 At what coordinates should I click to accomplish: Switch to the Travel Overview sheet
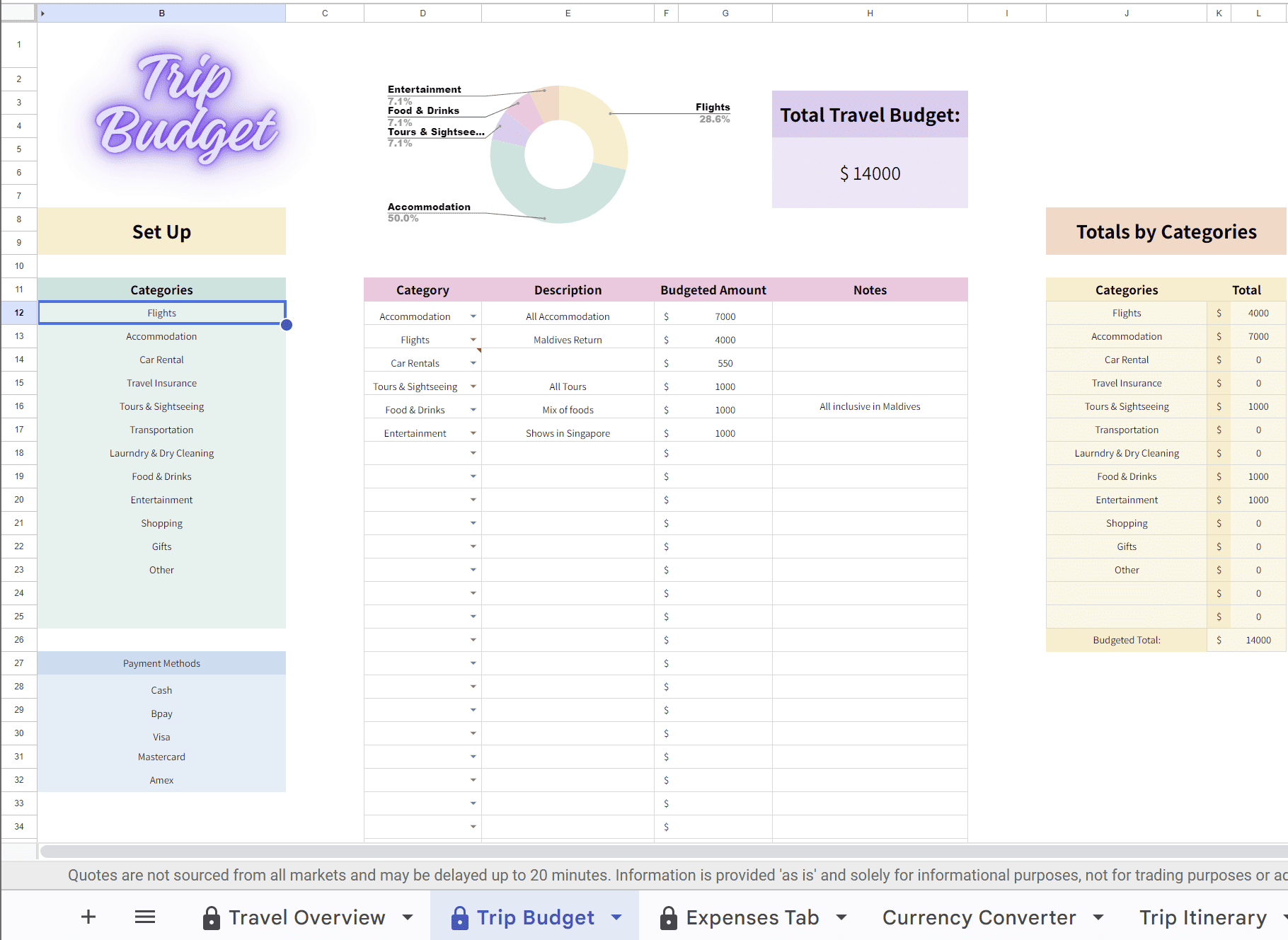click(x=306, y=917)
